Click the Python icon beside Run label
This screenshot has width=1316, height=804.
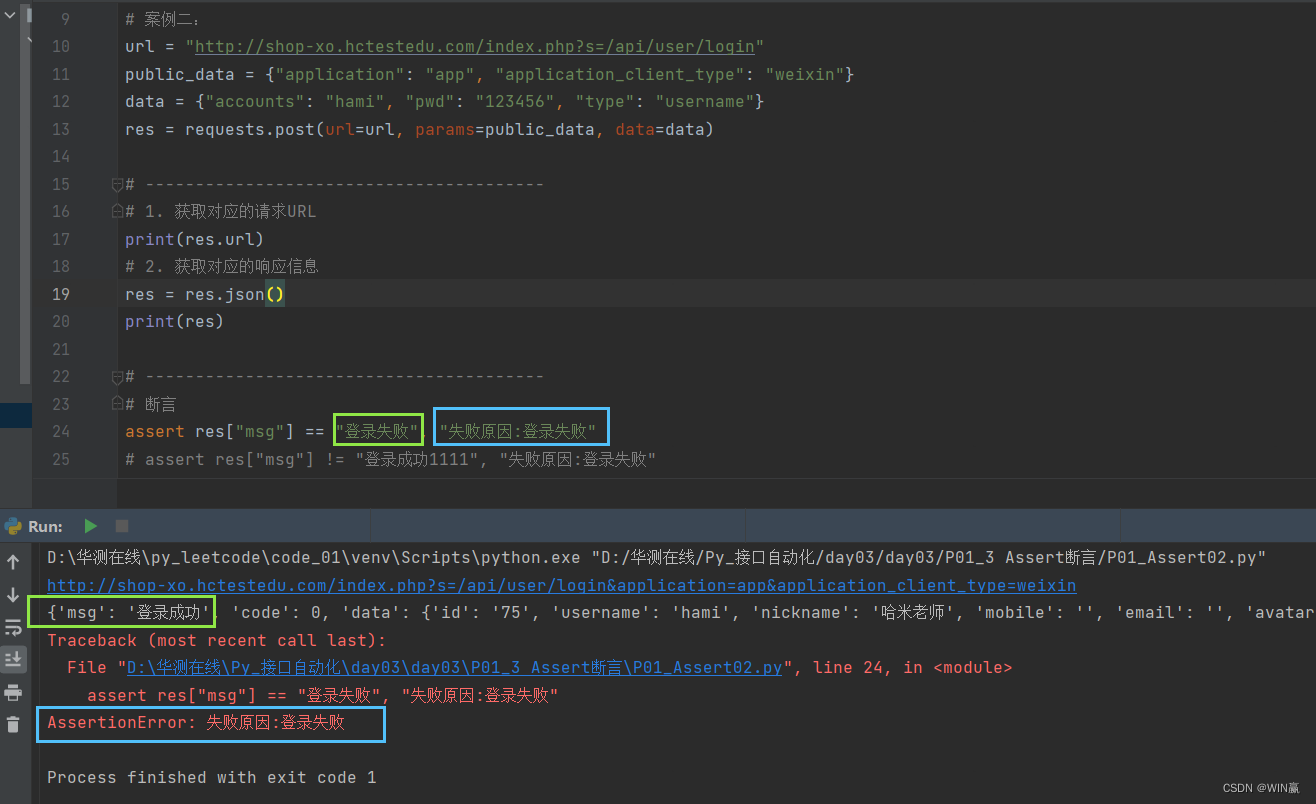pyautogui.click(x=13, y=526)
